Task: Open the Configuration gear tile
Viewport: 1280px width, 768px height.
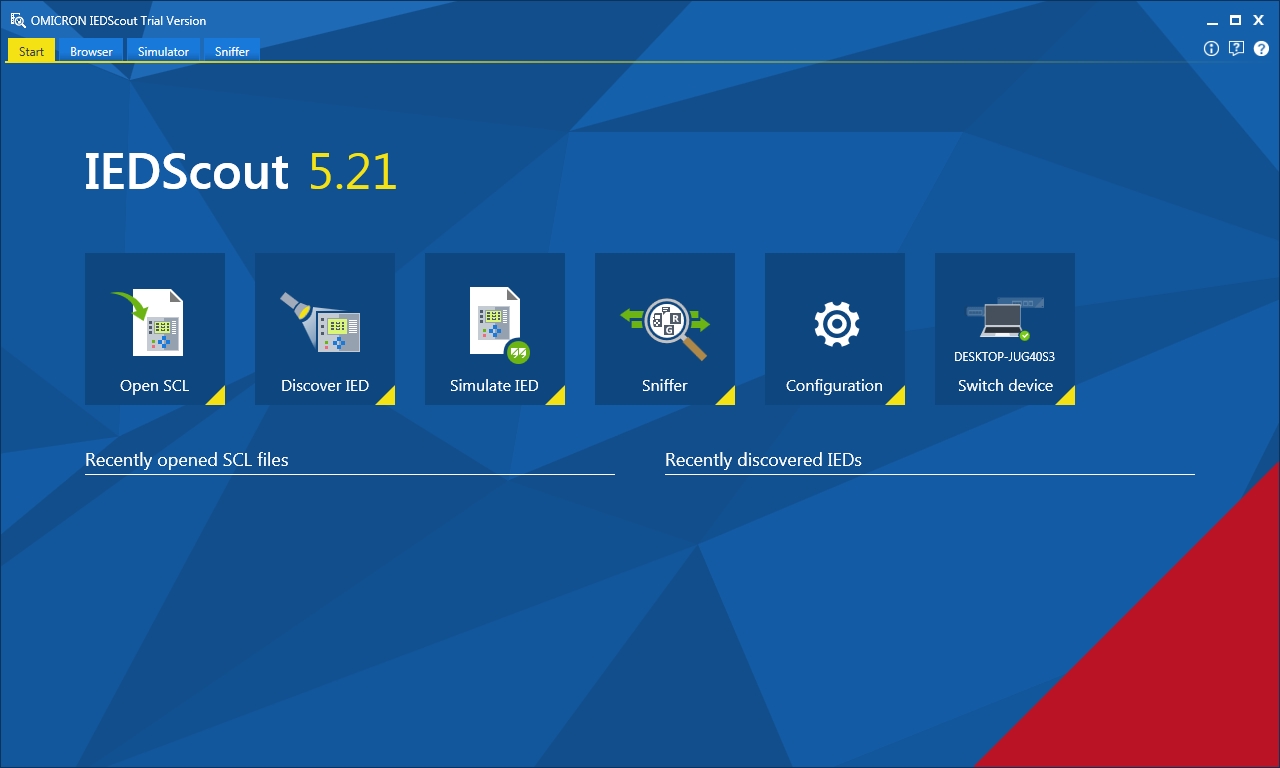Action: tap(835, 329)
